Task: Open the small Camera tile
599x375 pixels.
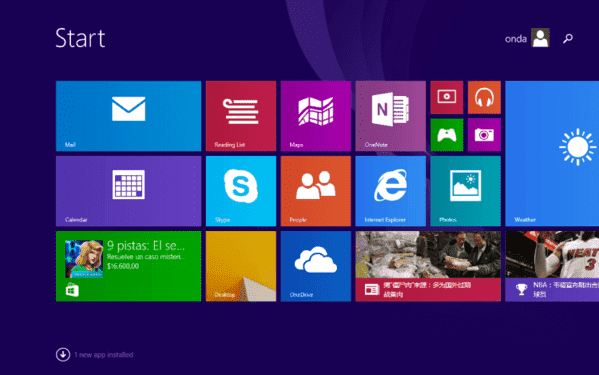Action: (484, 135)
